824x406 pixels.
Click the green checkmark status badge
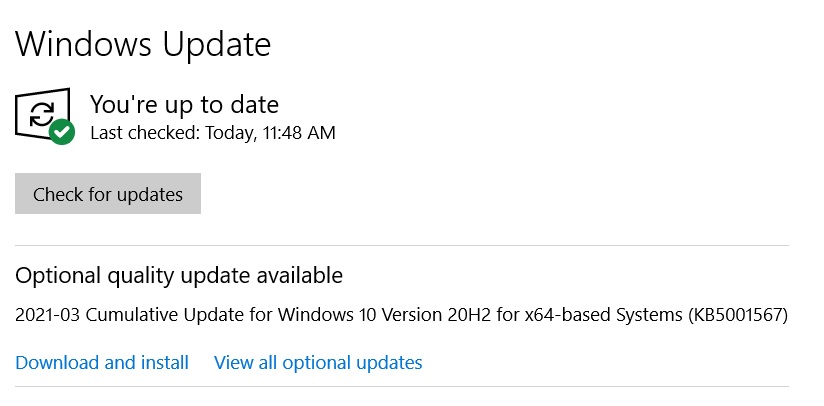click(62, 131)
